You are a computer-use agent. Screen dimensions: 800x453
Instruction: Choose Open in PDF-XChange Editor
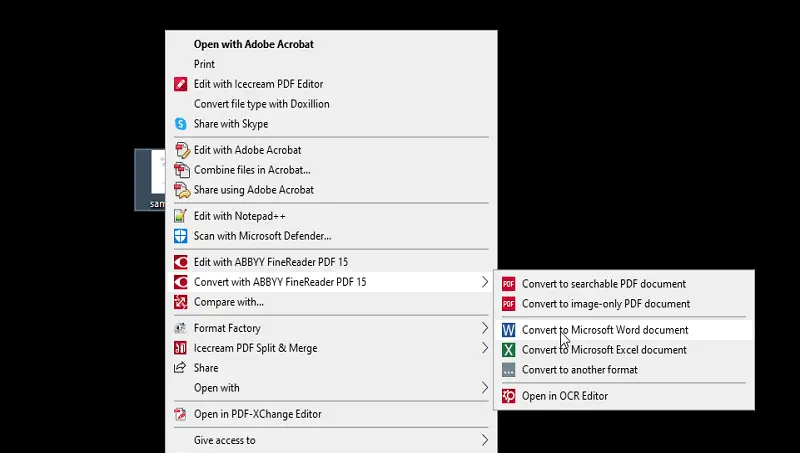(x=332, y=414)
